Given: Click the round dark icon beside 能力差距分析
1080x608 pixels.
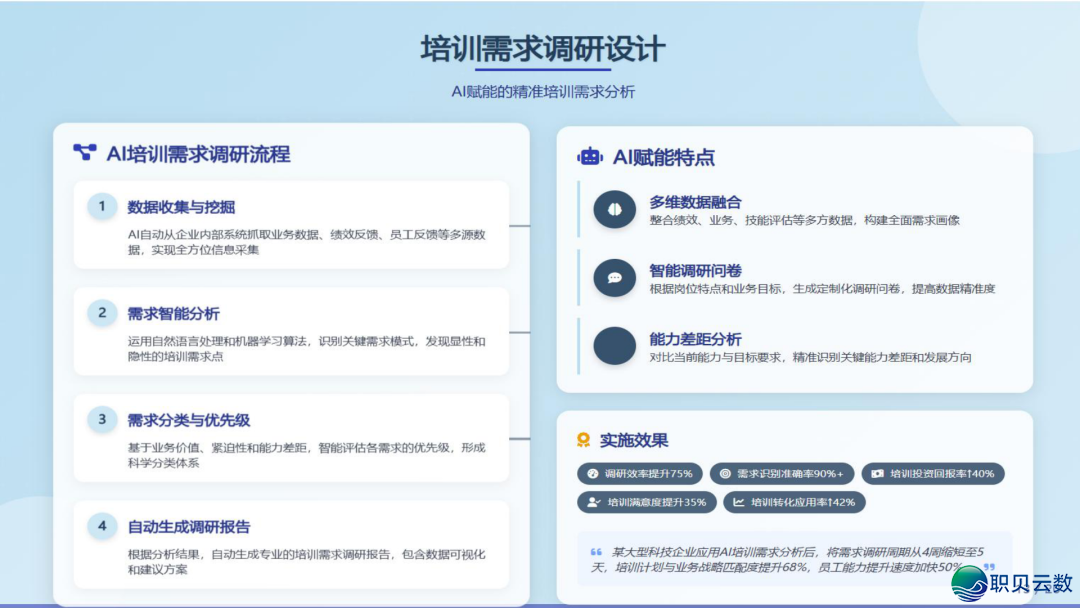Looking at the screenshot, I should coord(614,346).
